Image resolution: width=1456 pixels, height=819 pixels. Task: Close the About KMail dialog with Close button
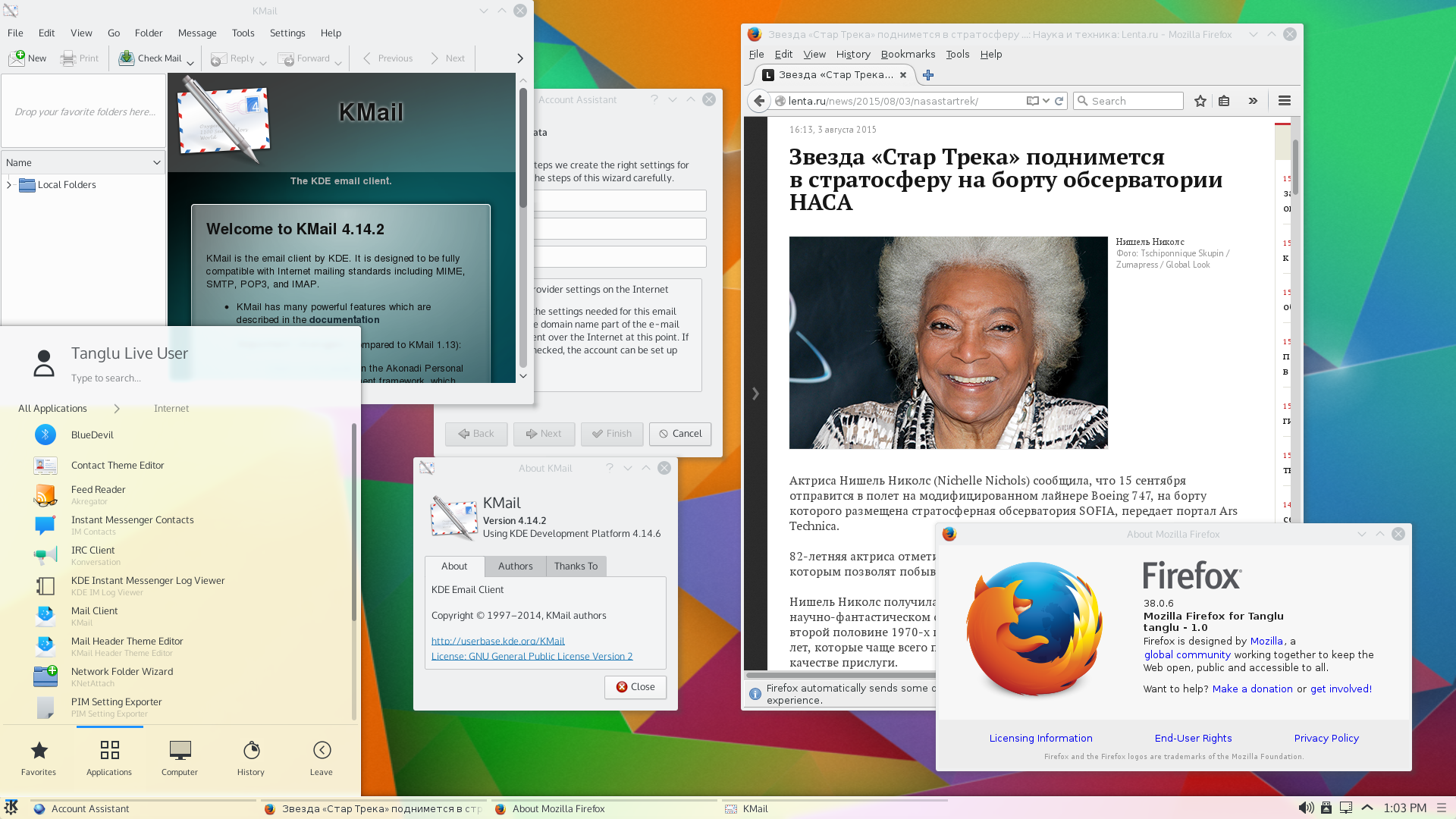coord(635,687)
